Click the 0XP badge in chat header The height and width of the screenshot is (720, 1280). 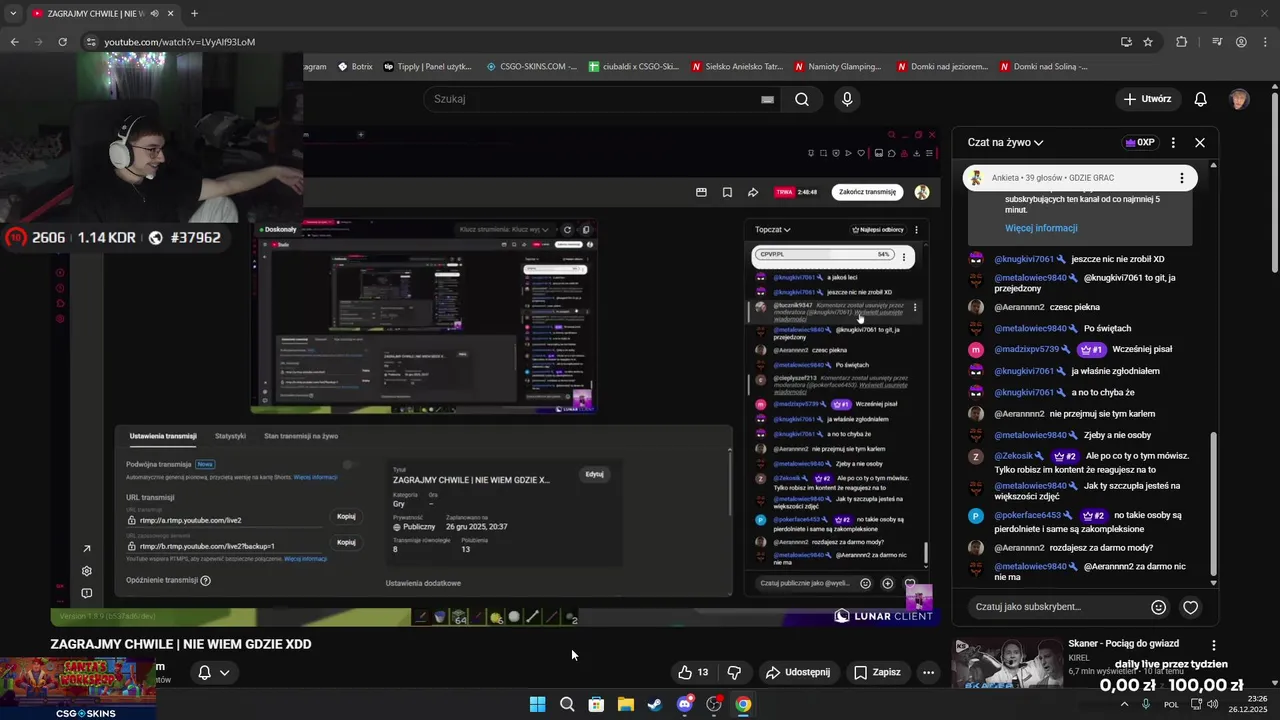[x=1140, y=142]
